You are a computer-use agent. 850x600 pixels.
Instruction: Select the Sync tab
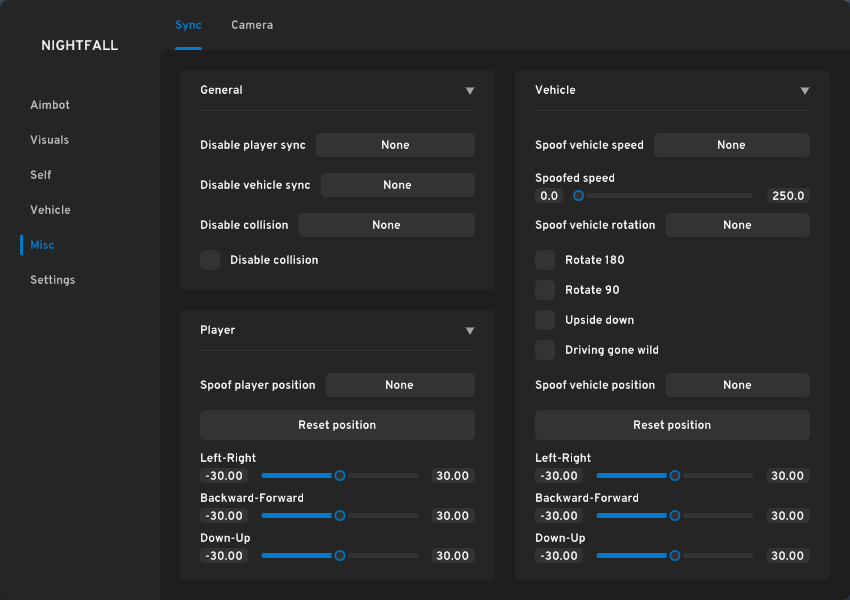coord(188,25)
